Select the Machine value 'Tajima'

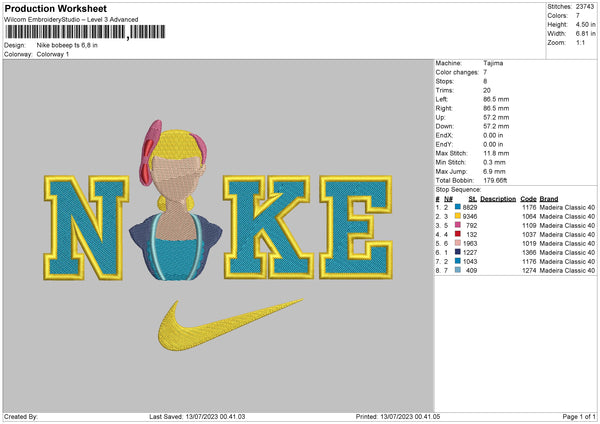tap(493, 63)
